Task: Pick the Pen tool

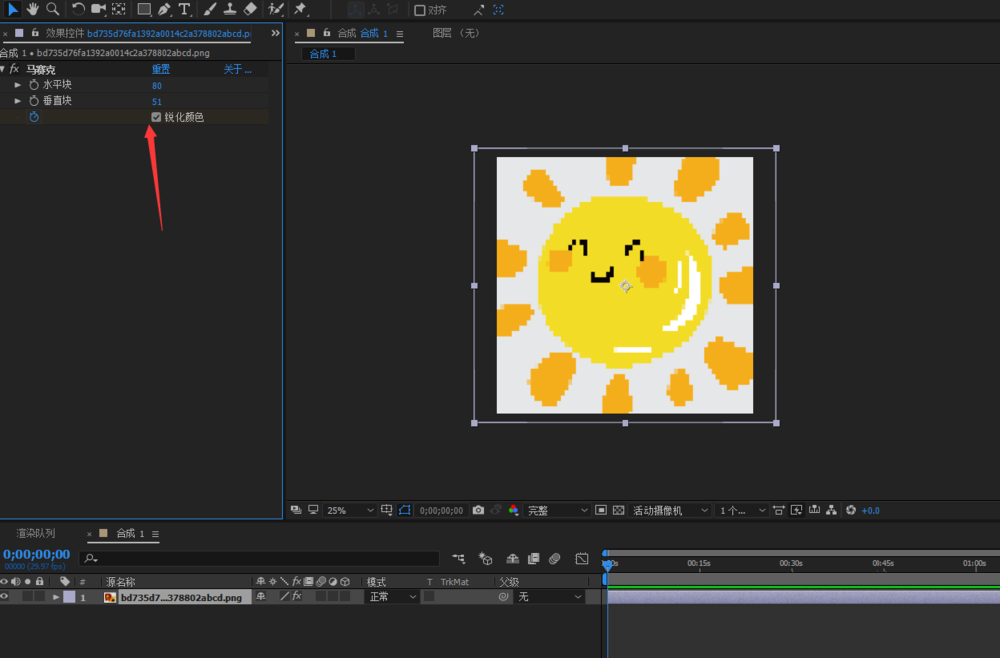Action: tap(164, 9)
